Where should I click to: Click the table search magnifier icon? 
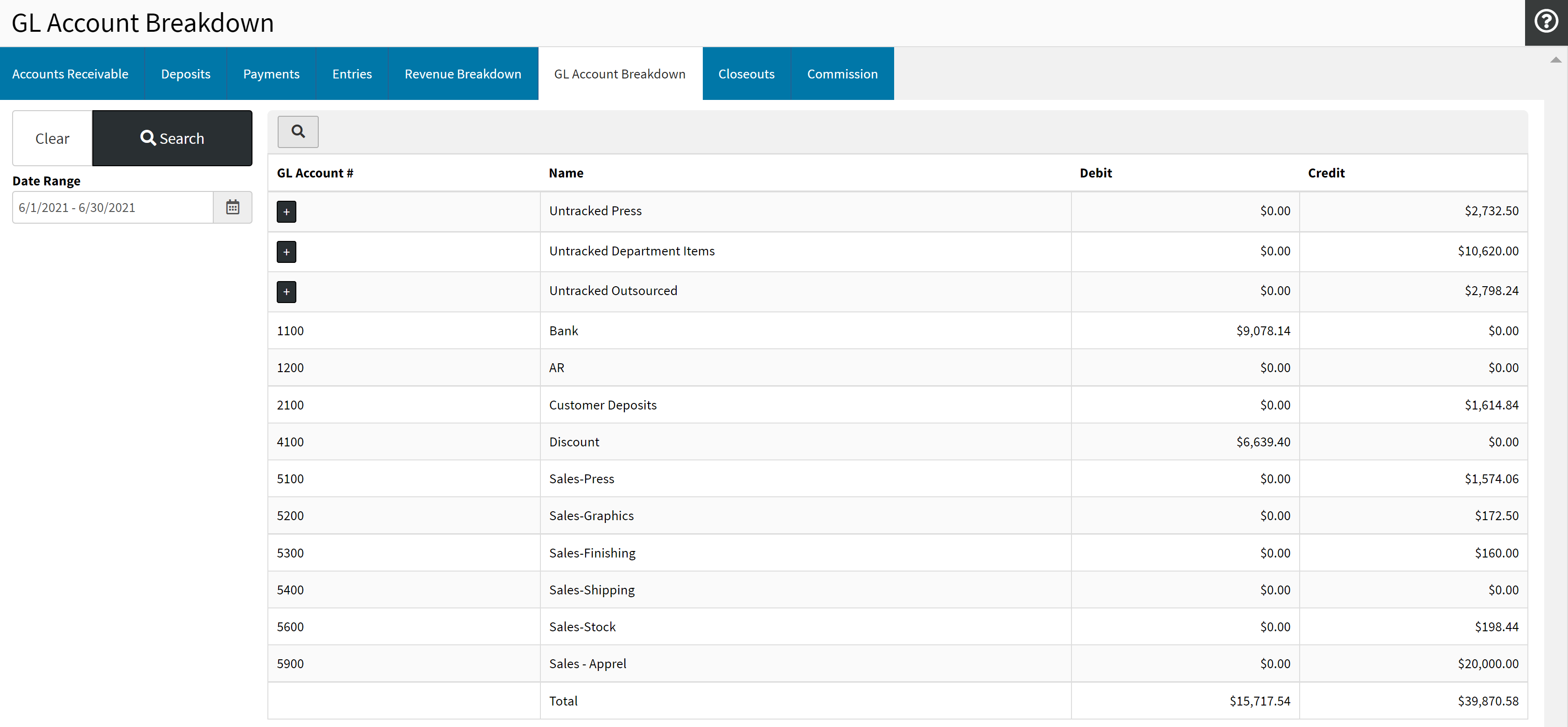(x=298, y=132)
